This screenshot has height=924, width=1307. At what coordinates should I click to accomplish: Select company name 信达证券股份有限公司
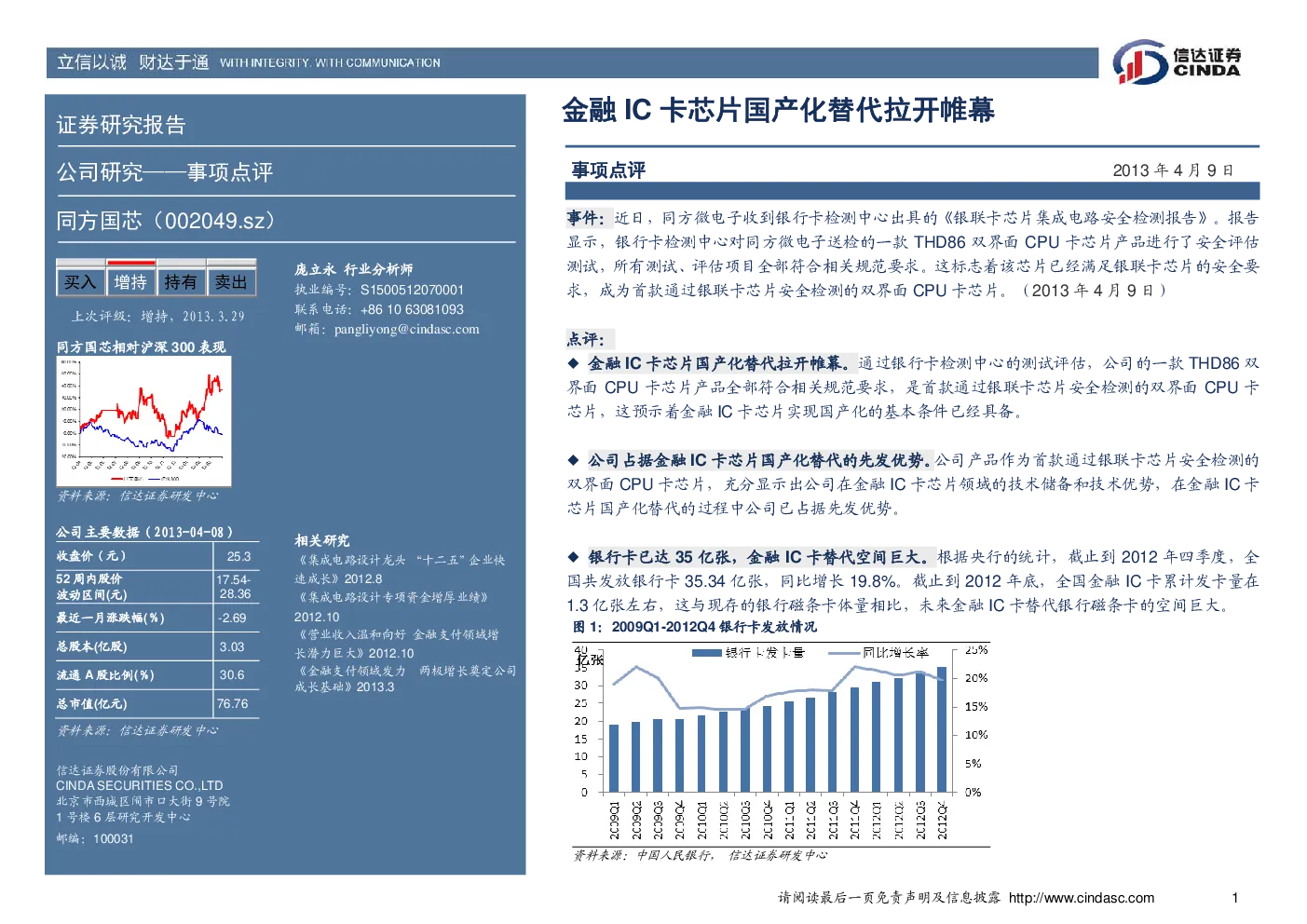117,770
